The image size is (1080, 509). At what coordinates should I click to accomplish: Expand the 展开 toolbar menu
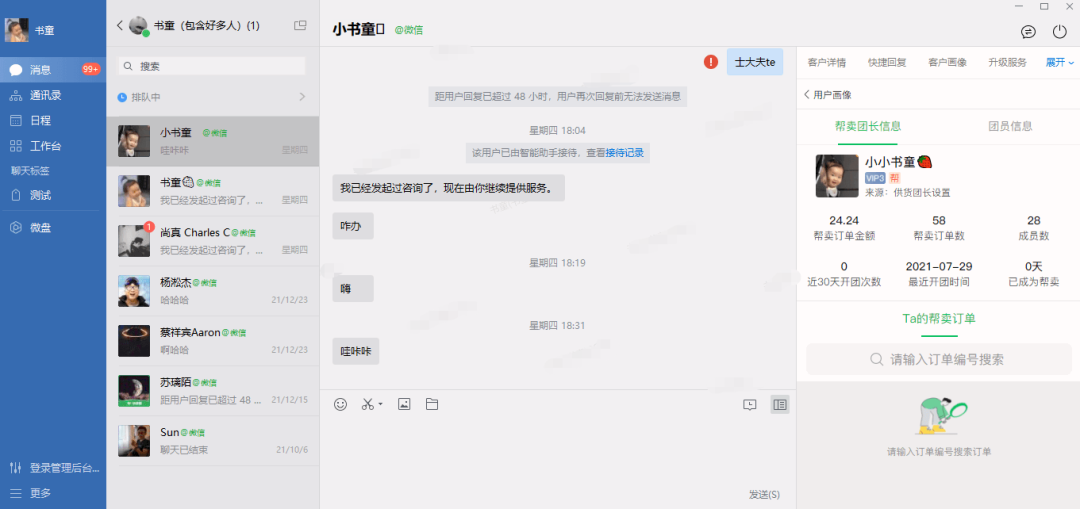coord(1060,62)
